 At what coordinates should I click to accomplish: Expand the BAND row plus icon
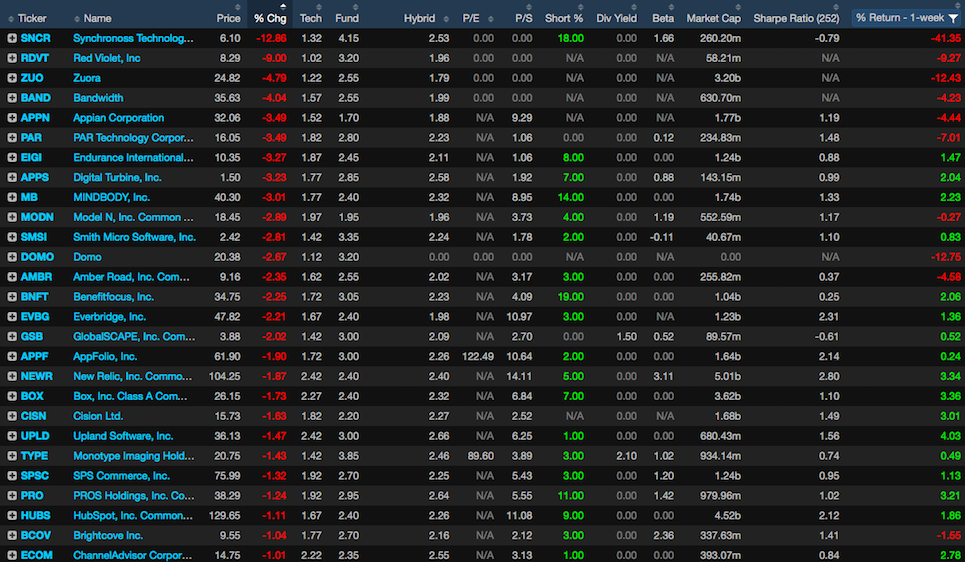12,98
